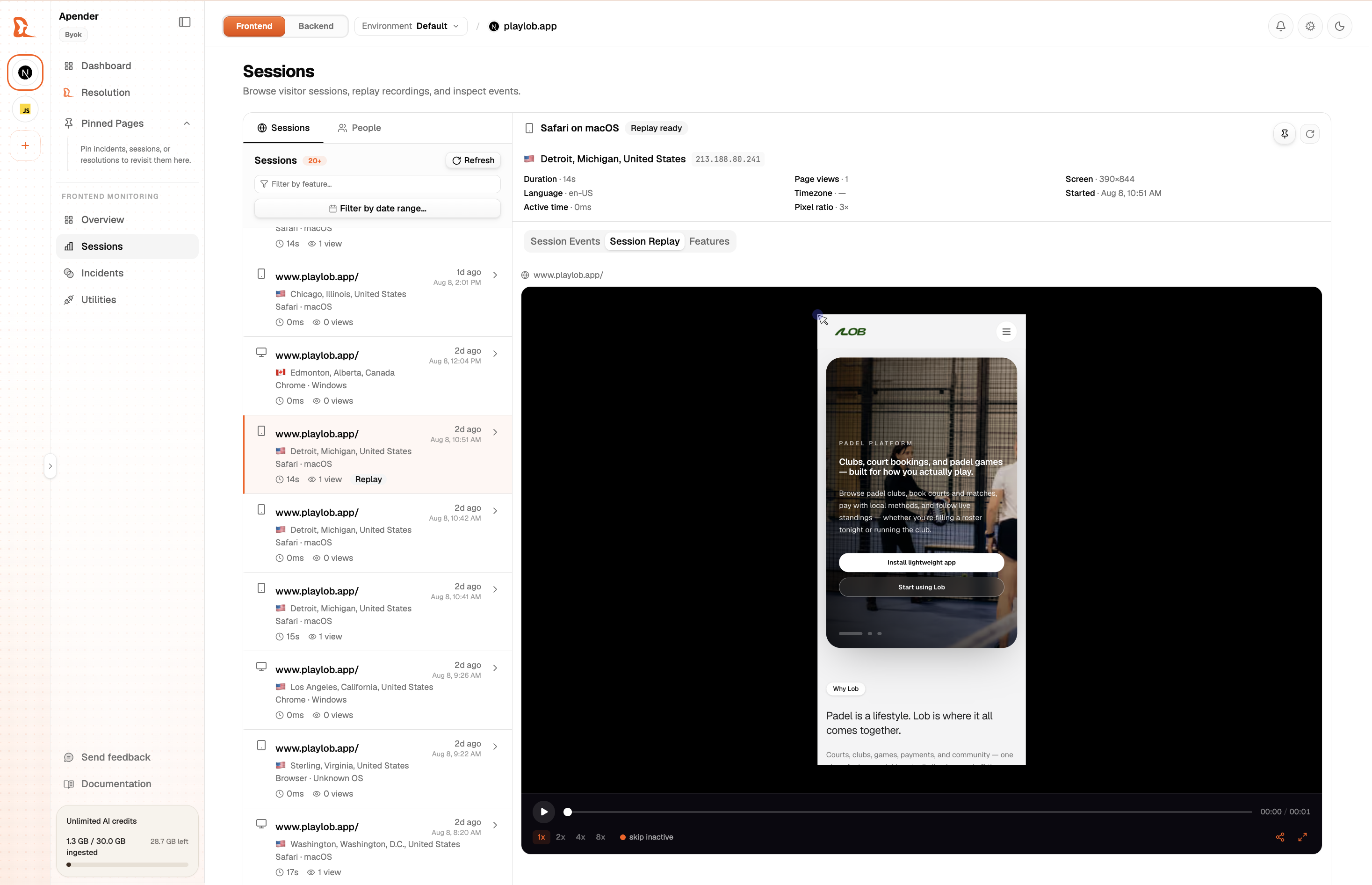
Task: Click Install lightweight app in replay
Action: point(921,562)
